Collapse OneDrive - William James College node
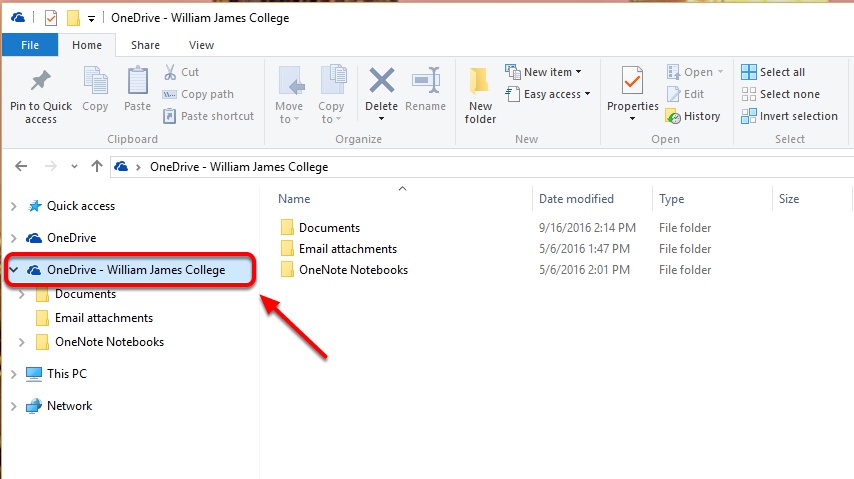854x479 pixels. pos(14,269)
